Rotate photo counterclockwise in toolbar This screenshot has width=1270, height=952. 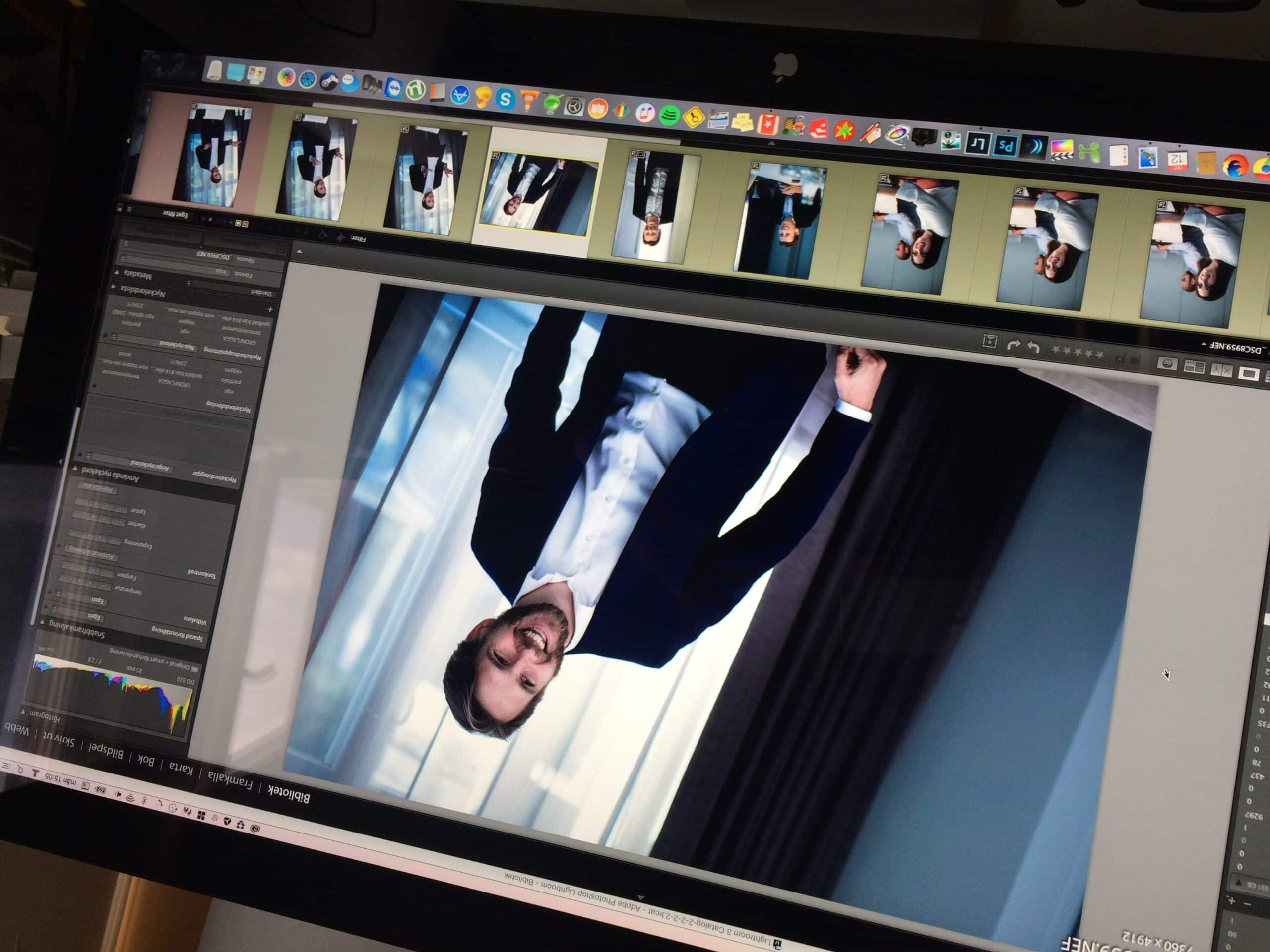[1033, 347]
